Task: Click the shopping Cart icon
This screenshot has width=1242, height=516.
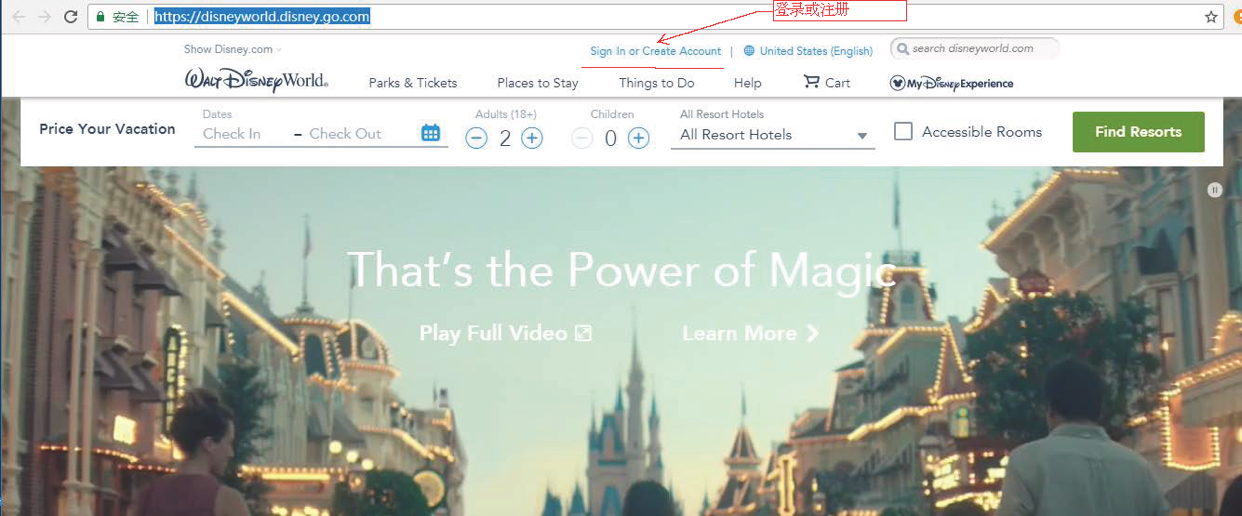Action: pos(811,82)
